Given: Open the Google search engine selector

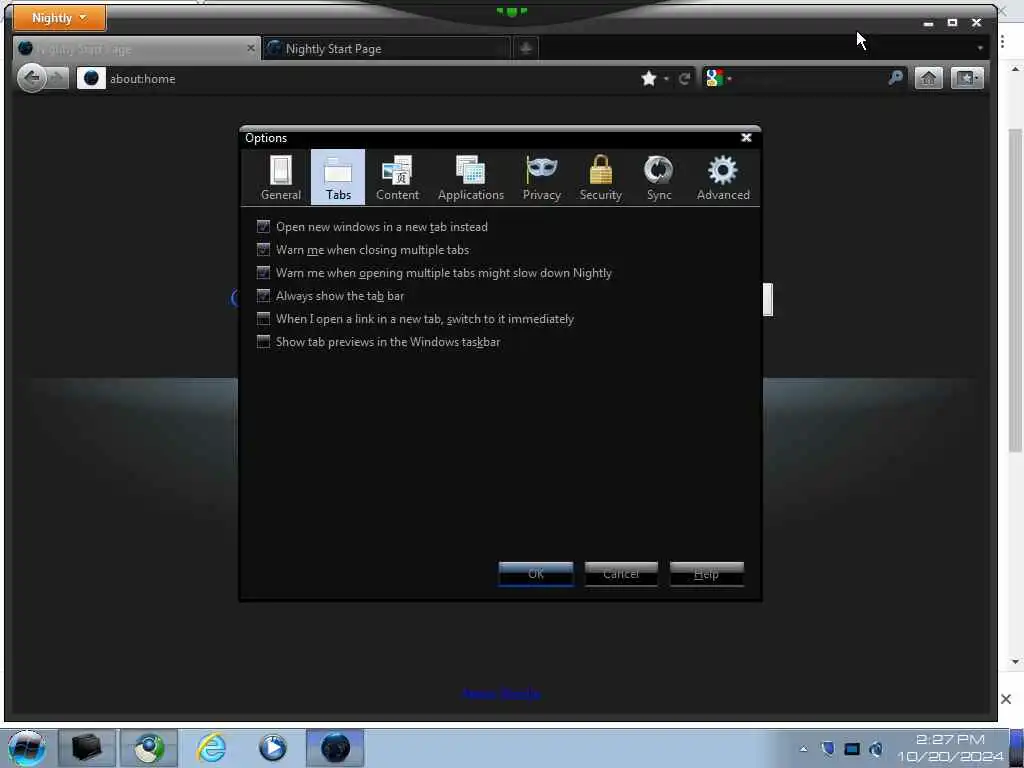Looking at the screenshot, I should click(718, 78).
